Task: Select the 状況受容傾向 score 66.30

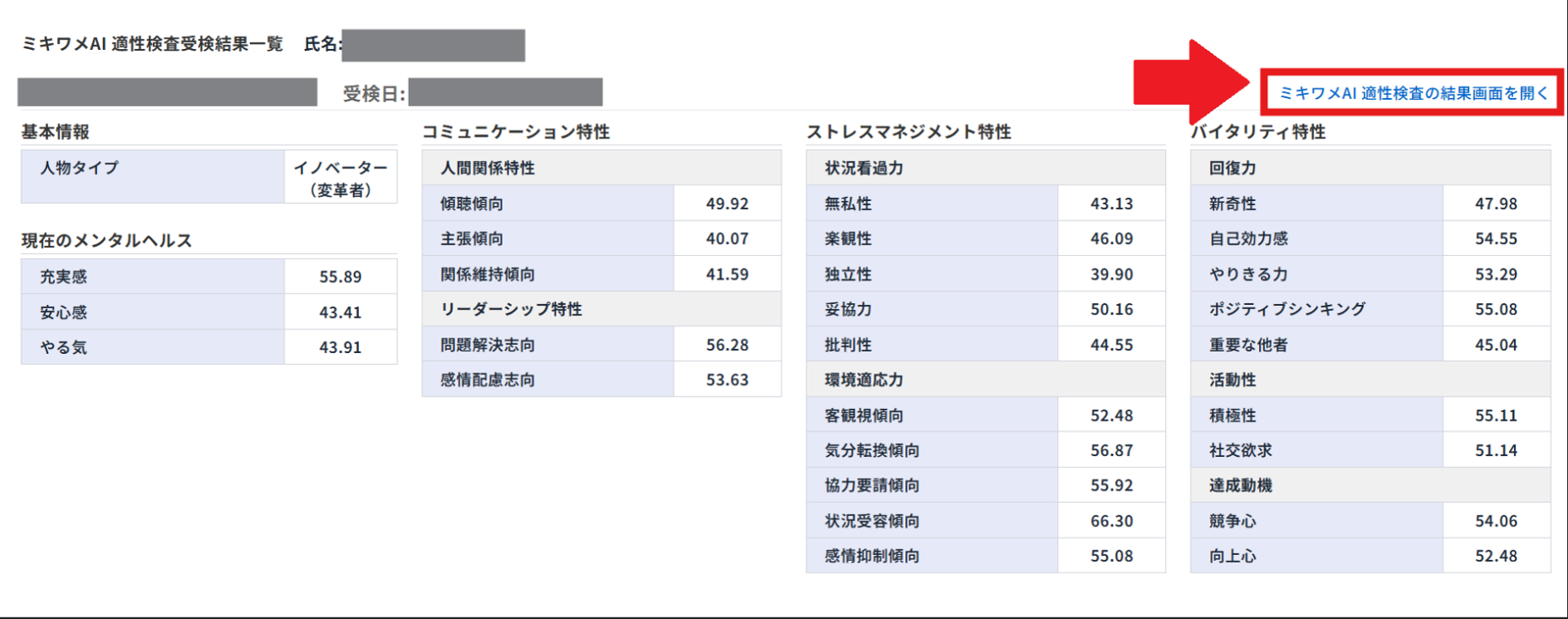Action: click(1111, 521)
